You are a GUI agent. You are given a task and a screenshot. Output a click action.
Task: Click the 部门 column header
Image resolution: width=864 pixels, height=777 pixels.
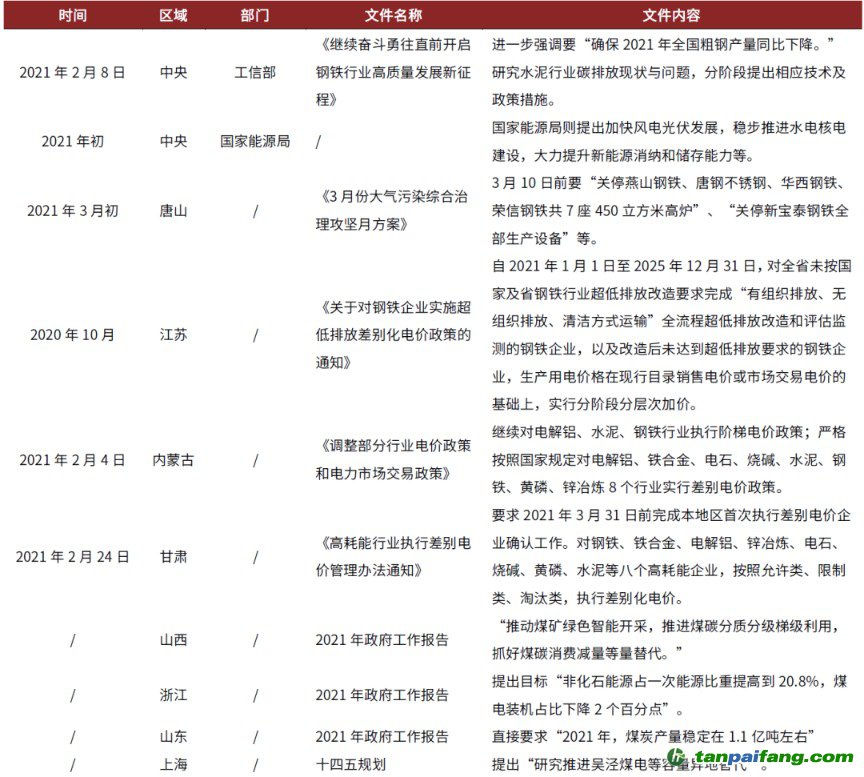tap(255, 15)
